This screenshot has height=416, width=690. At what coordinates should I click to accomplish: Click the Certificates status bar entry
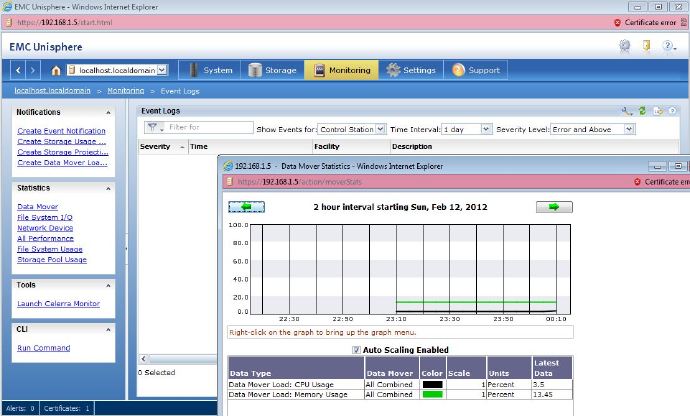[x=66, y=408]
